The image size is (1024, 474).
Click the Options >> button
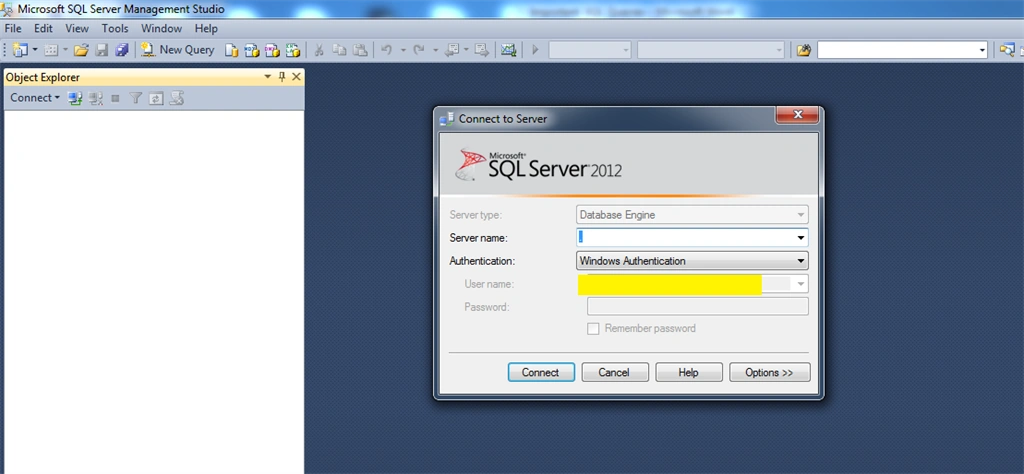point(769,372)
